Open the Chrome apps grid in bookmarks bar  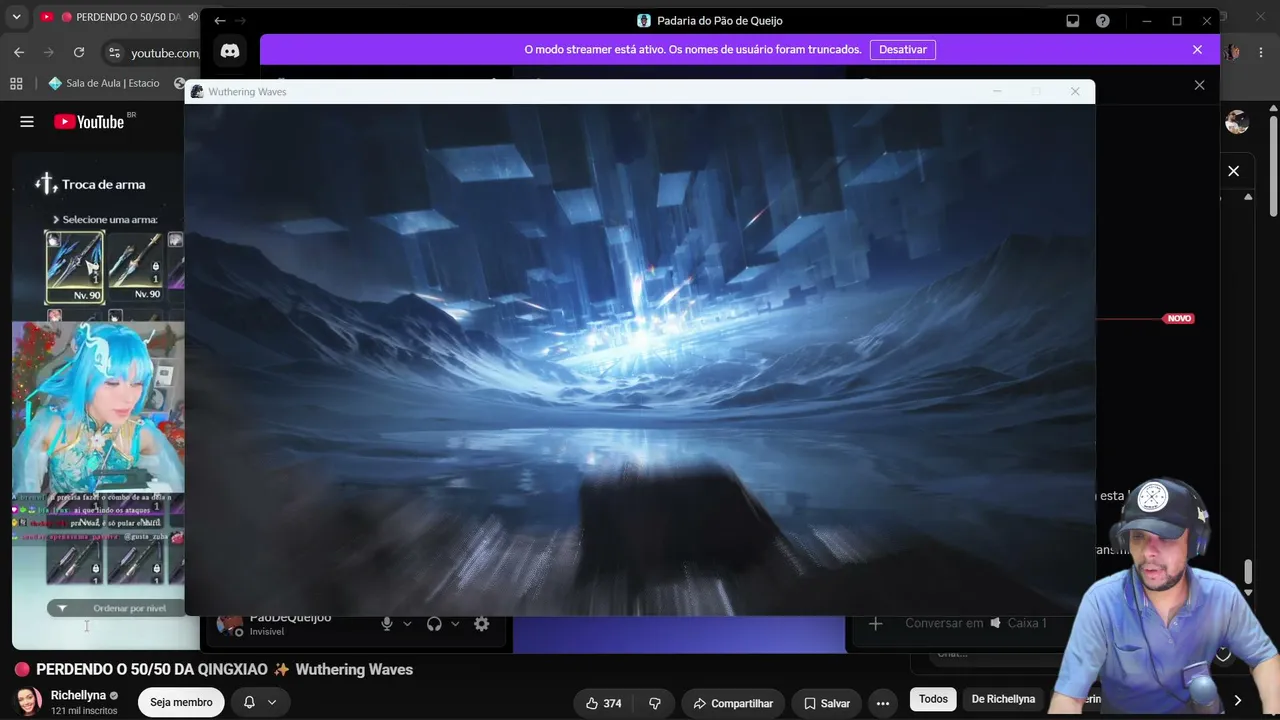click(16, 84)
